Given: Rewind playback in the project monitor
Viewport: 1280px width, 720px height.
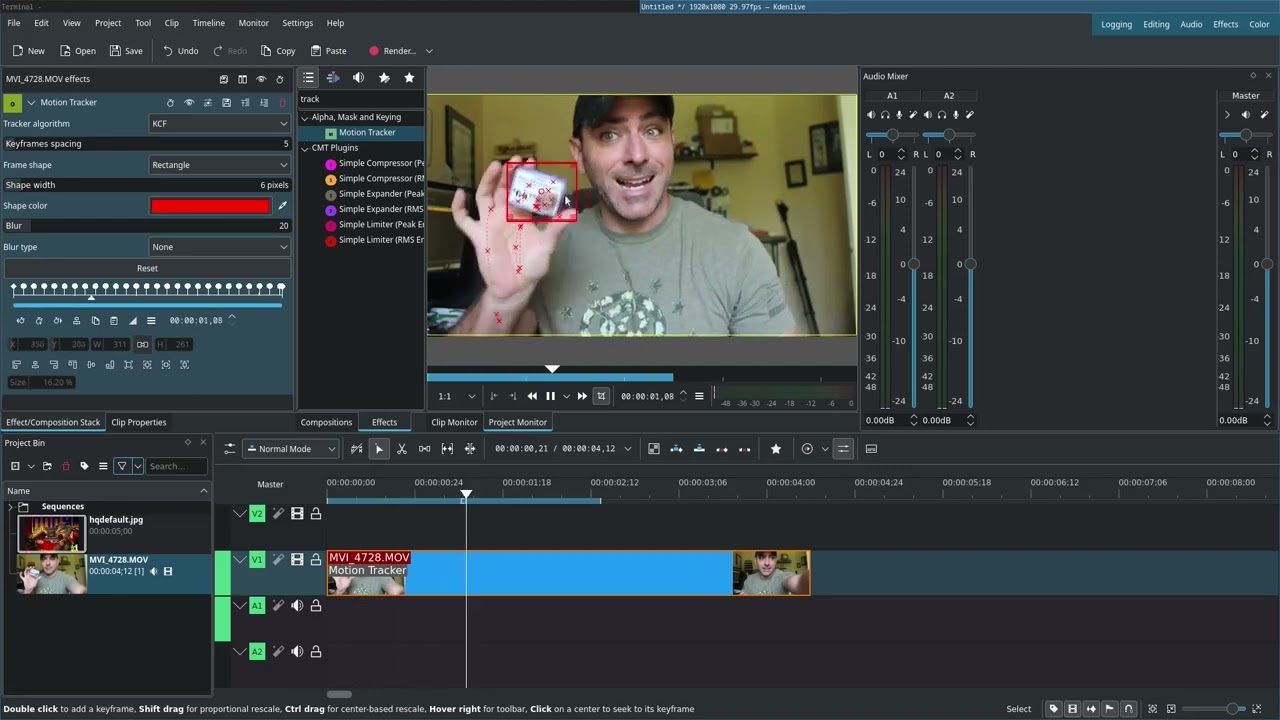Looking at the screenshot, I should tap(532, 396).
